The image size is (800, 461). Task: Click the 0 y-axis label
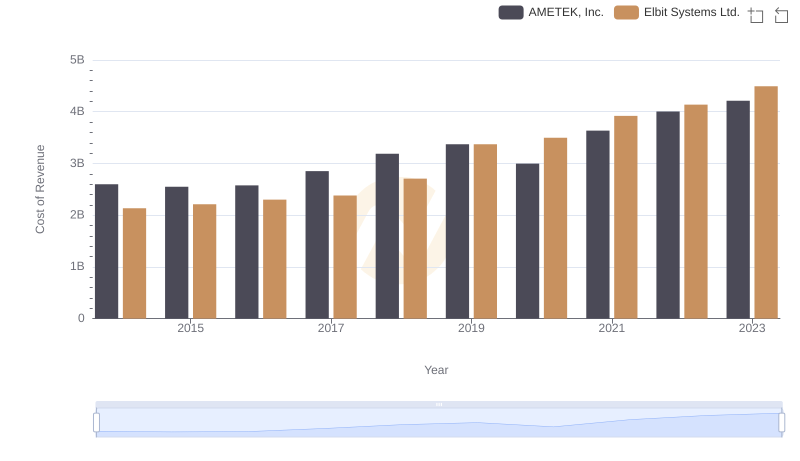[x=81, y=318]
